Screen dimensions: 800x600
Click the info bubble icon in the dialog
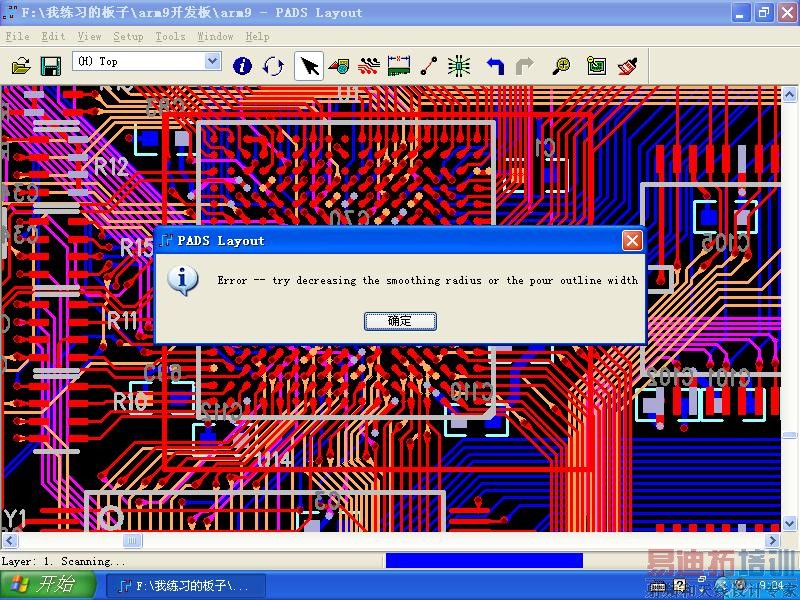pos(182,280)
